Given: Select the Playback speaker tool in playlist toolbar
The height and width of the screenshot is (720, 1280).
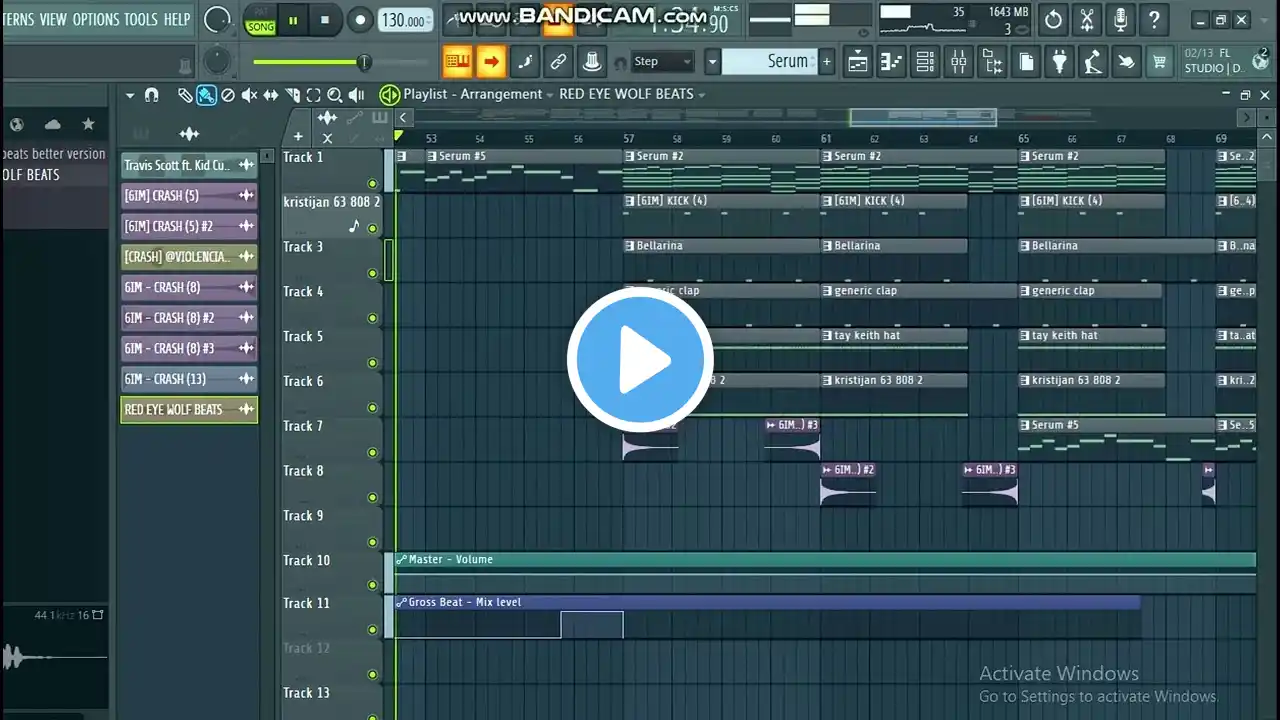Looking at the screenshot, I should coord(356,95).
